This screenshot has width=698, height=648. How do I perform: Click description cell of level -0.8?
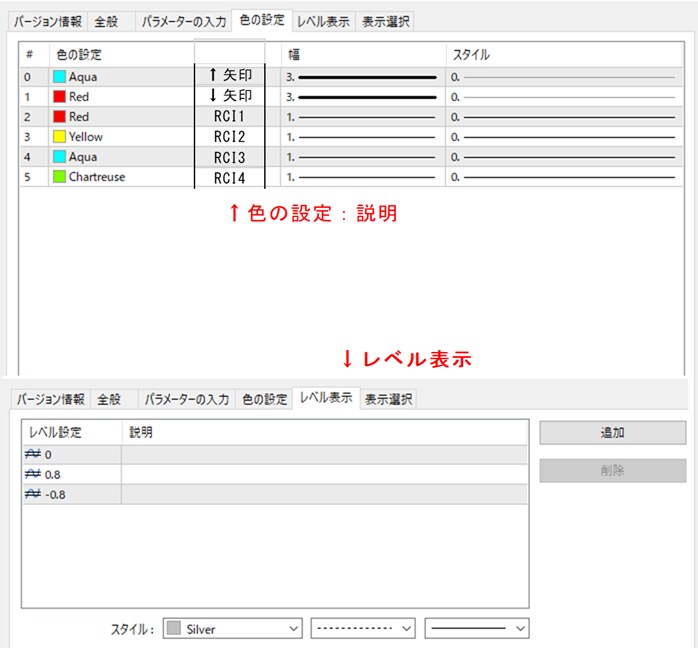tap(325, 494)
